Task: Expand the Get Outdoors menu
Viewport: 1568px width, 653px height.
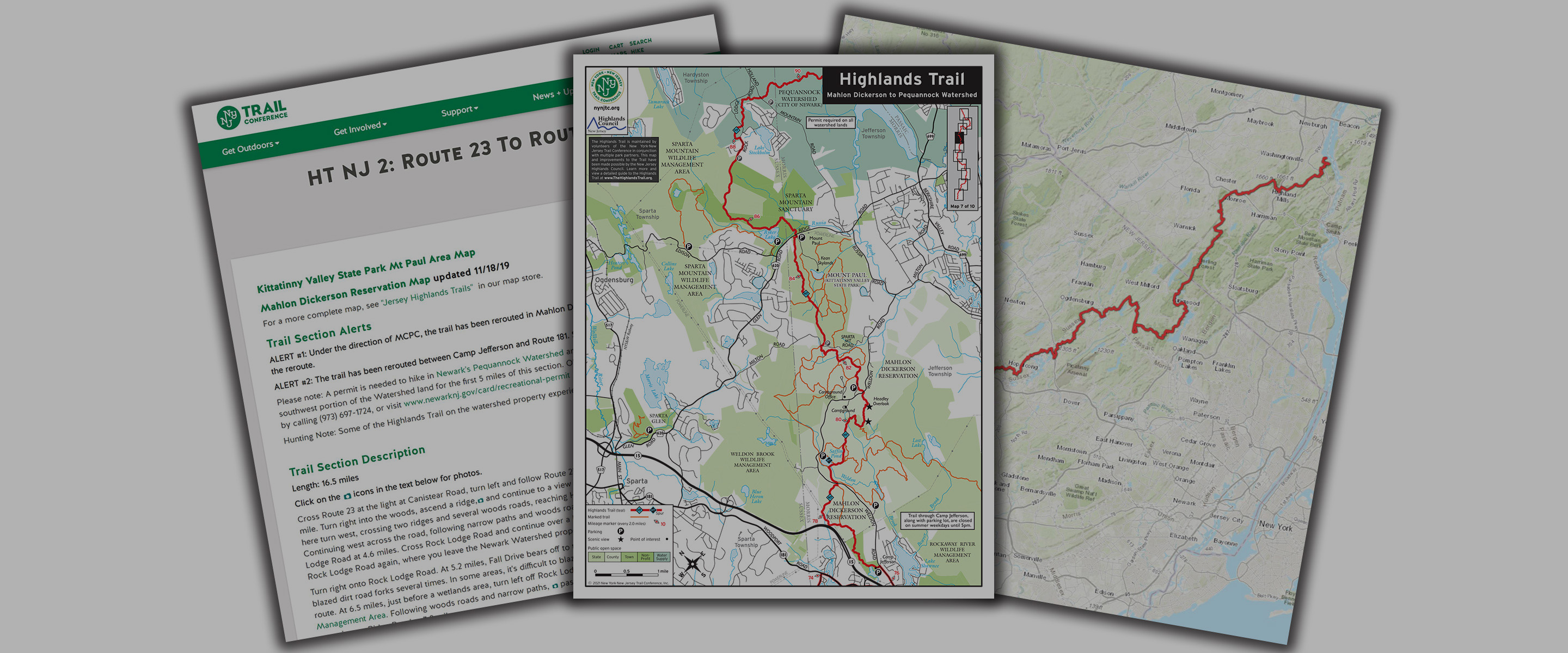Action: coord(250,147)
